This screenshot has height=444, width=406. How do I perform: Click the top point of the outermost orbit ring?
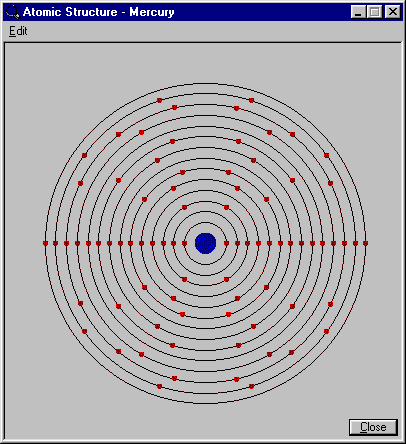point(206,83)
